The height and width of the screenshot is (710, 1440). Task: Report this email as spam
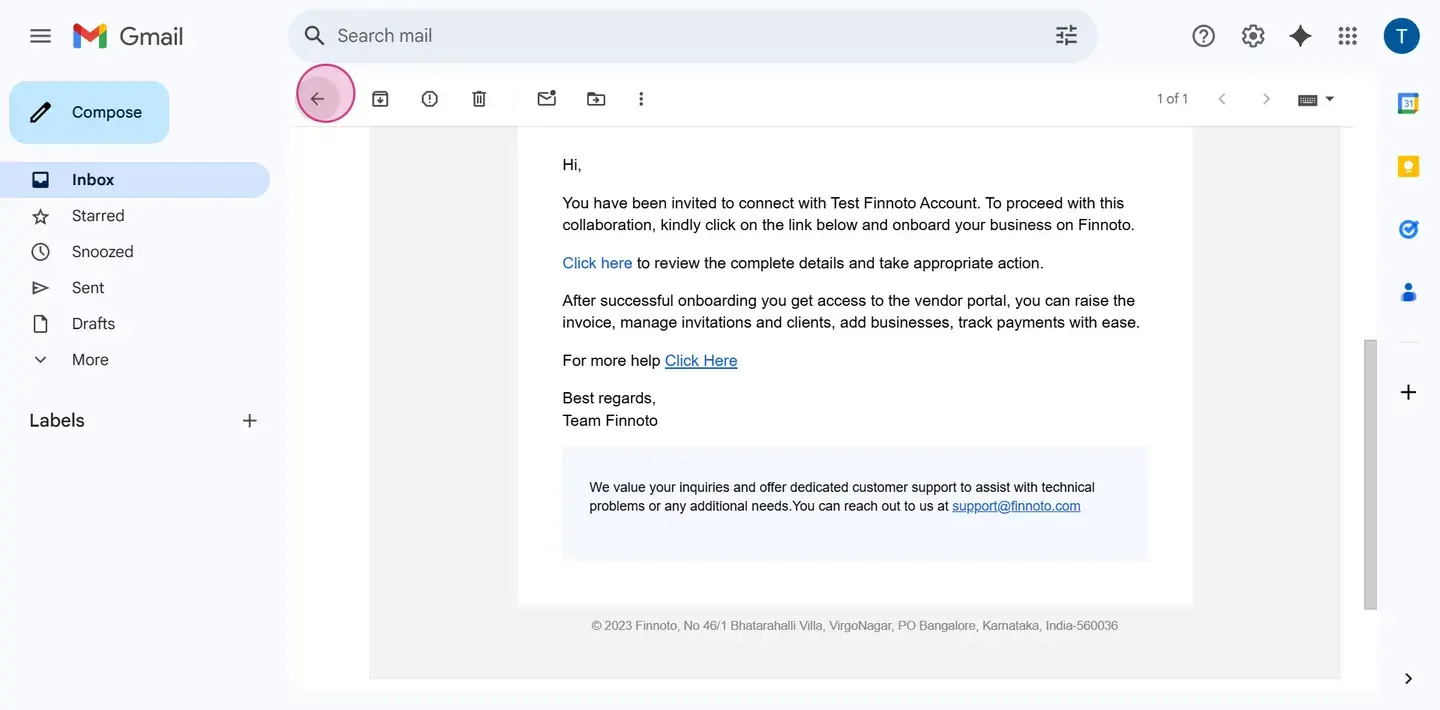(x=430, y=99)
